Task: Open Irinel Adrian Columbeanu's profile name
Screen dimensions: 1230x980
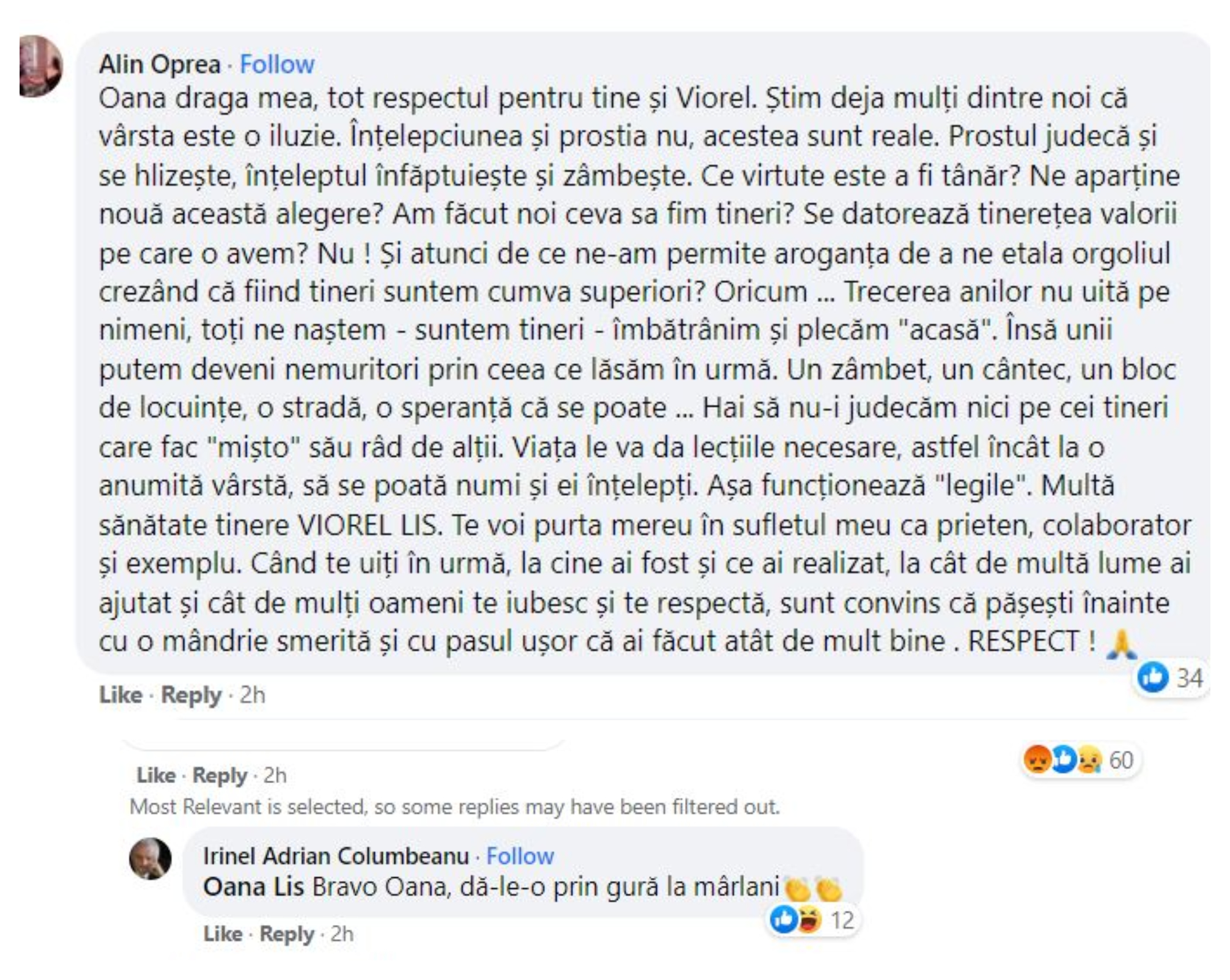Action: 336,856
